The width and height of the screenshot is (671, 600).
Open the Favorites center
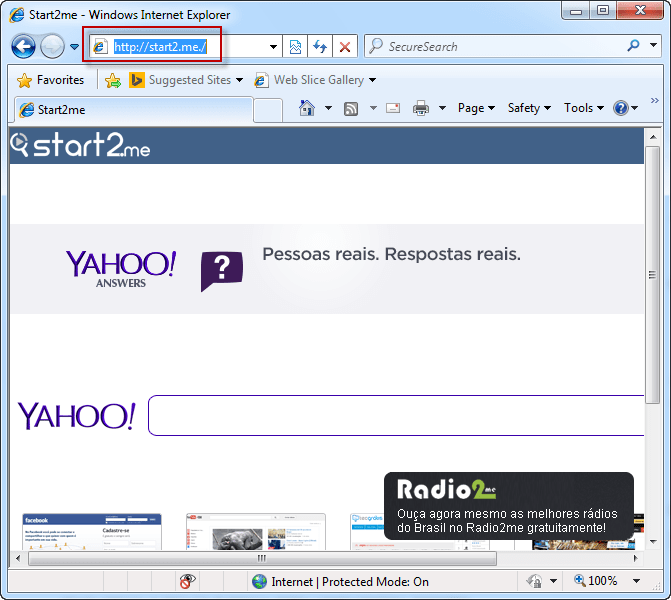(50, 80)
